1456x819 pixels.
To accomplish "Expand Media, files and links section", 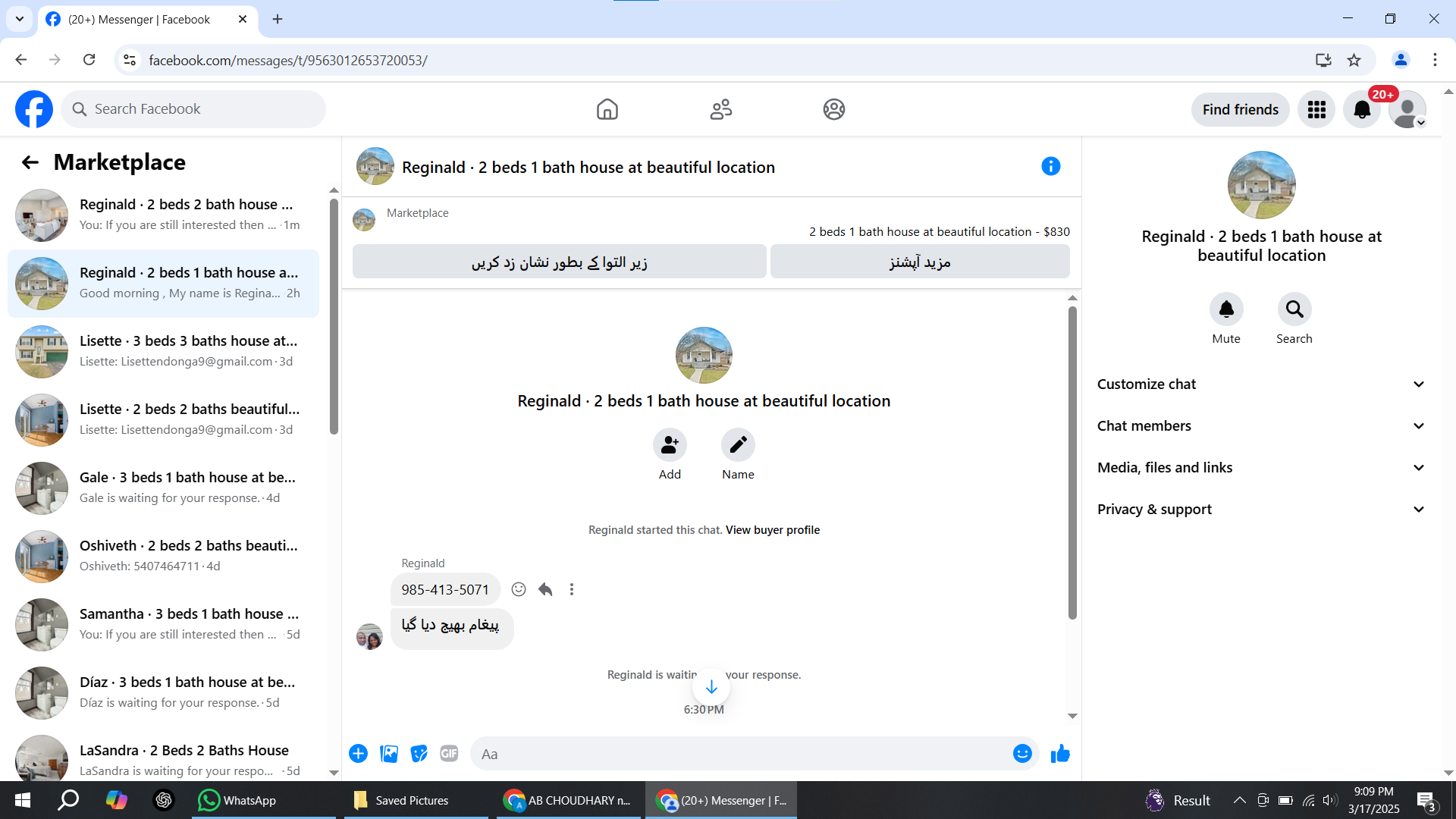I will click(x=1261, y=468).
